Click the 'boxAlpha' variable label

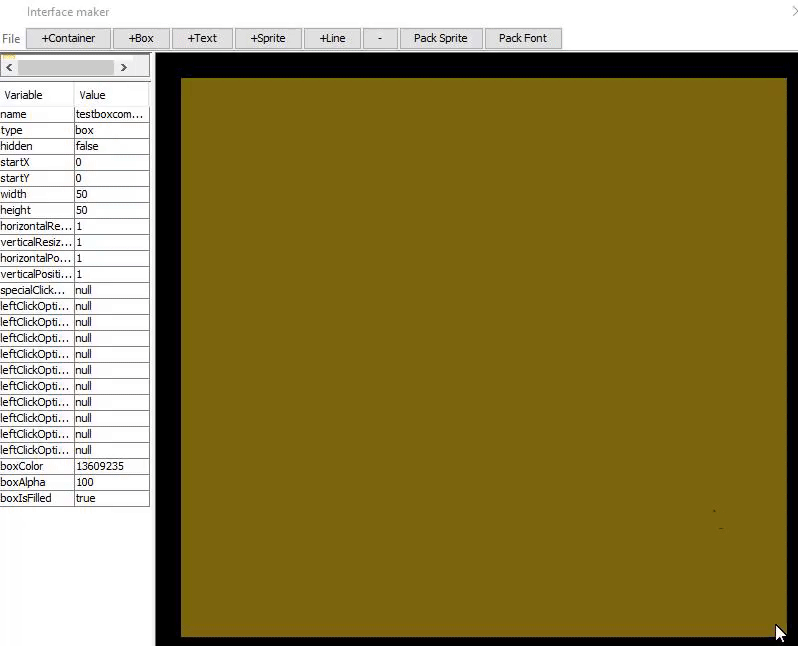click(x=23, y=482)
